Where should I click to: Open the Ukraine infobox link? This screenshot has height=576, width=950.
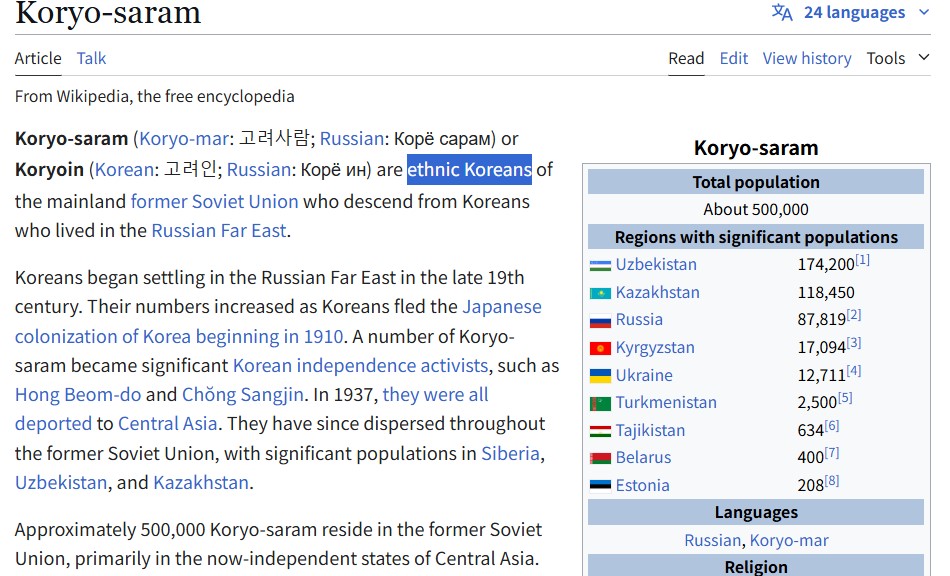click(x=644, y=375)
